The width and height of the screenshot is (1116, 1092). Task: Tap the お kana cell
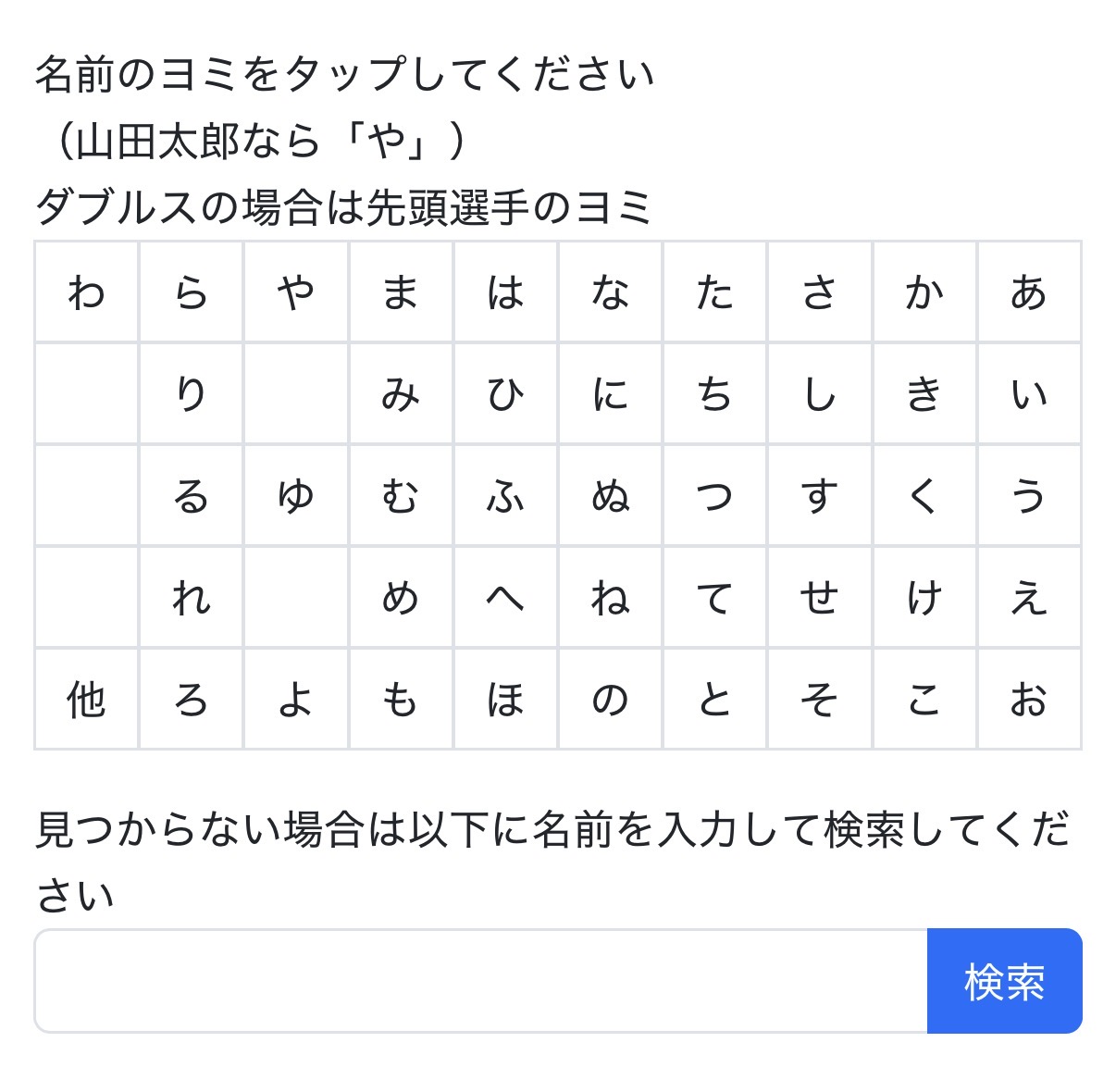[1029, 700]
